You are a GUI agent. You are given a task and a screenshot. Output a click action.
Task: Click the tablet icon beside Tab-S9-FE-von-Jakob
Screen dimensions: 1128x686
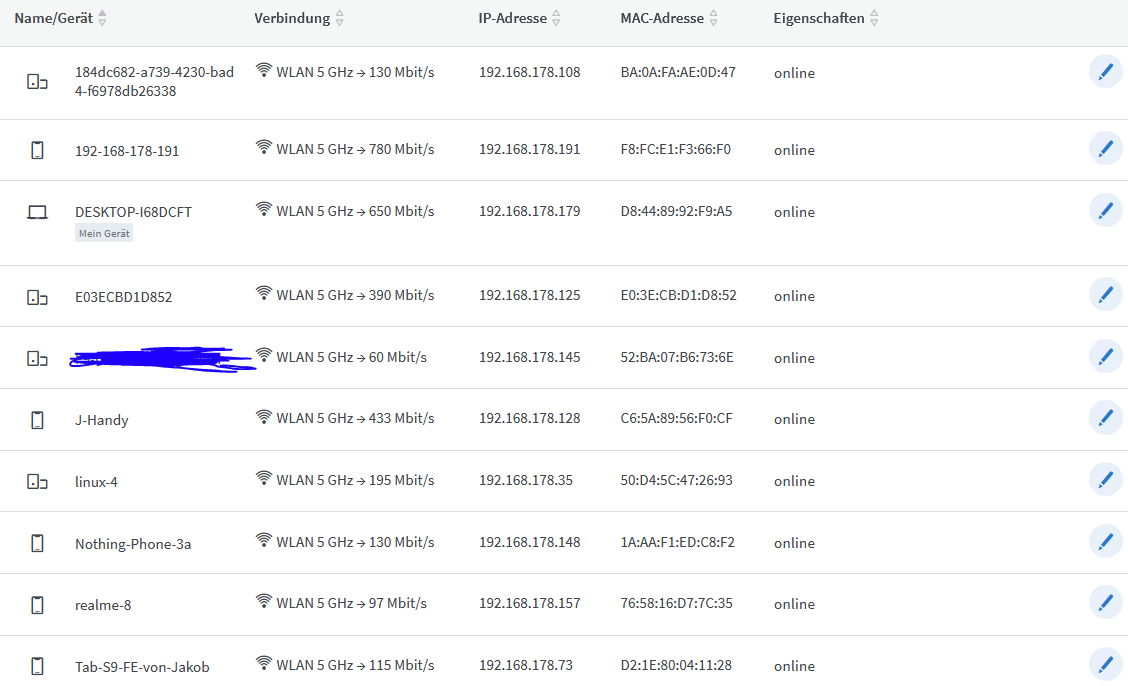point(37,667)
